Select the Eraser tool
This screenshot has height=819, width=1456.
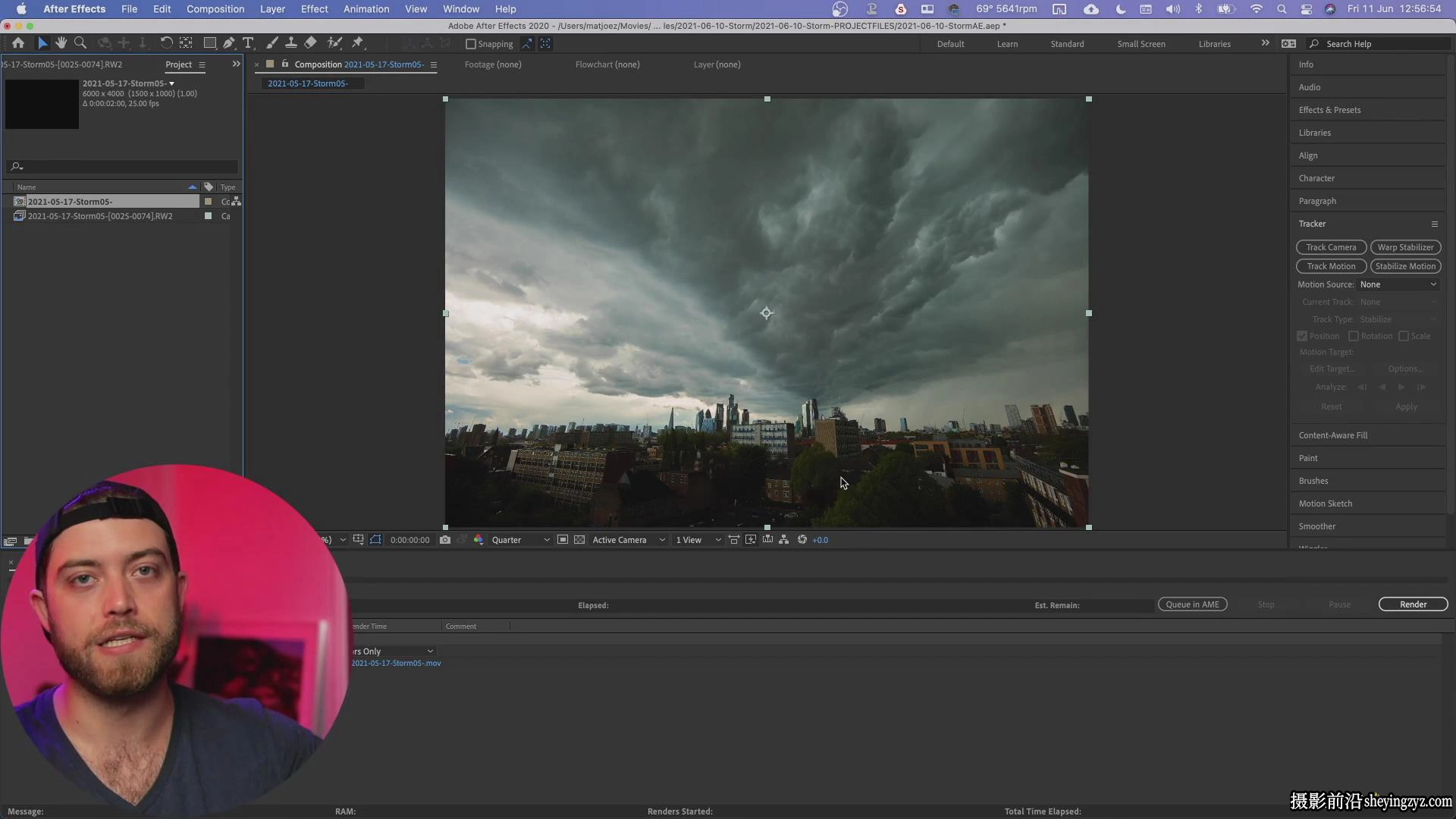310,43
